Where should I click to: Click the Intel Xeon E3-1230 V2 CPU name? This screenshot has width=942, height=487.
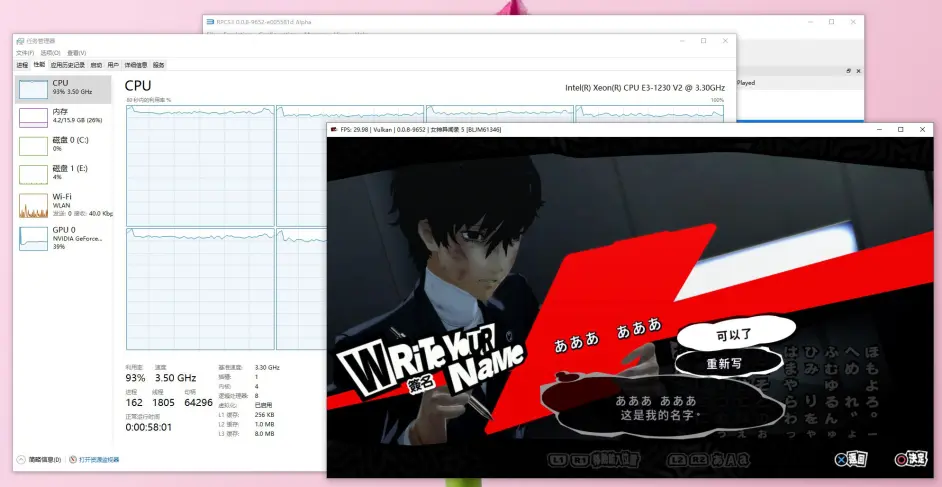point(645,88)
